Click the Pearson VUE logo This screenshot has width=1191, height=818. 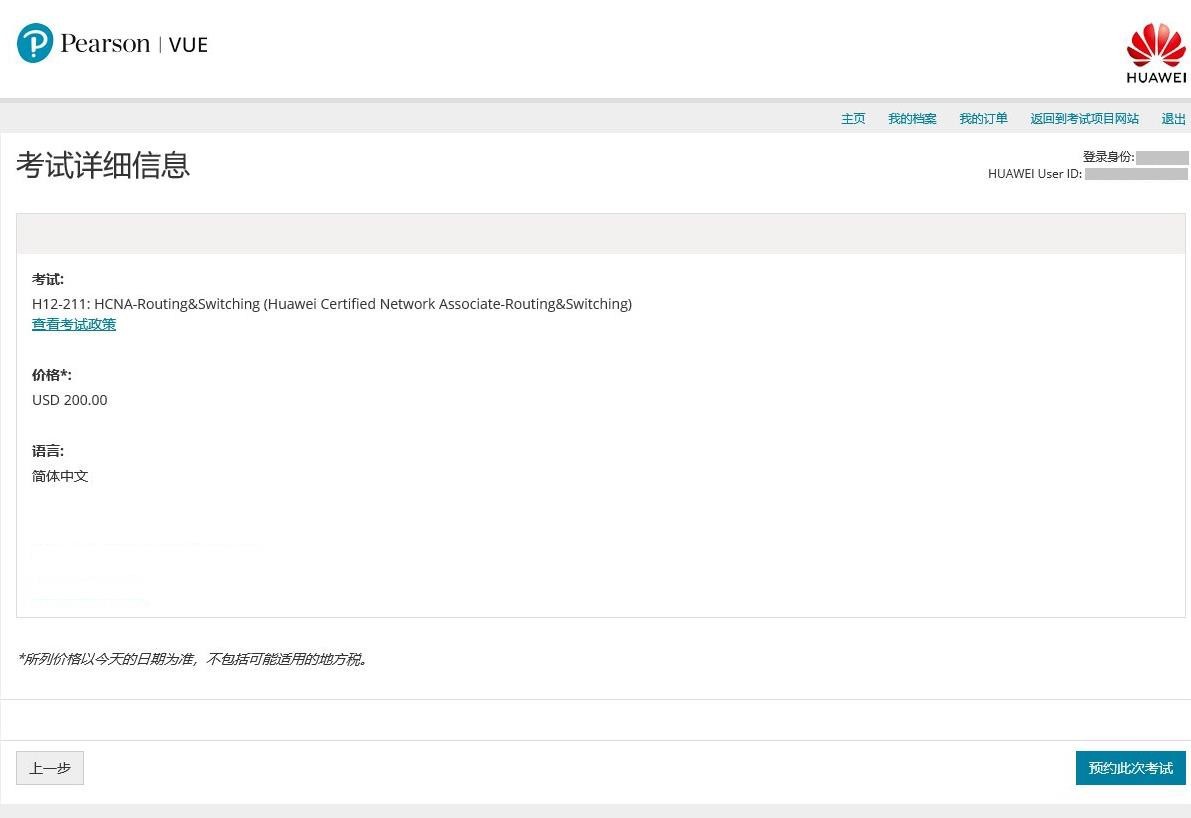click(x=112, y=43)
